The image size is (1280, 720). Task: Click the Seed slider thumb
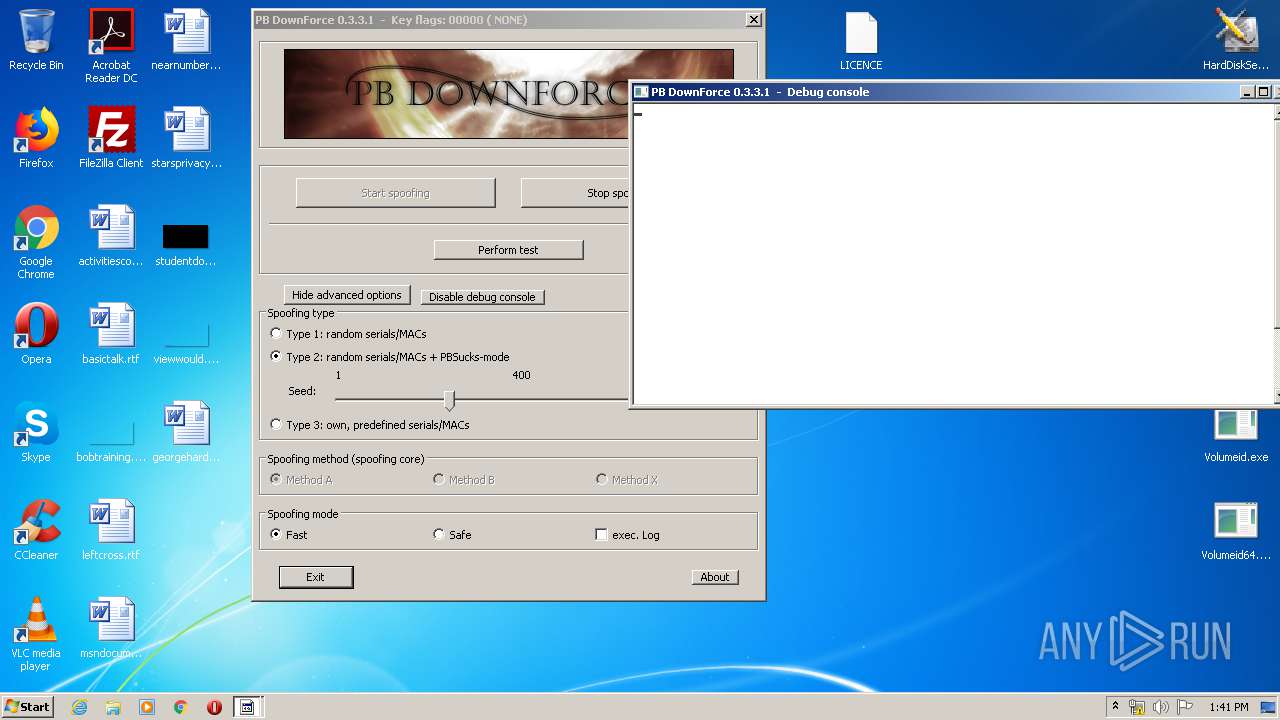[449, 400]
